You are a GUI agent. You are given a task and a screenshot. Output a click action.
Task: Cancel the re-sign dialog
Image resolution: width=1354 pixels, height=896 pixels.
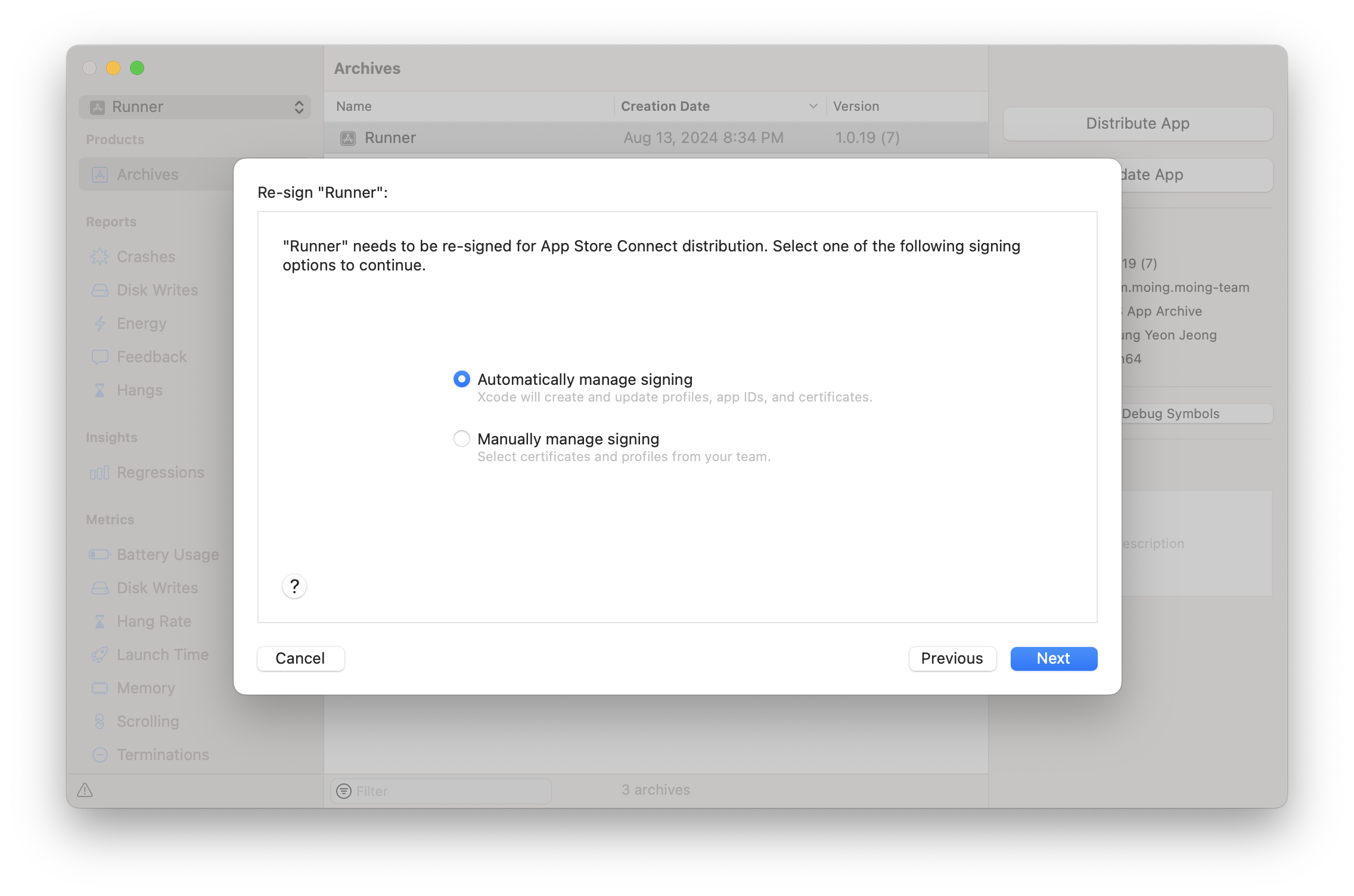[x=300, y=658]
